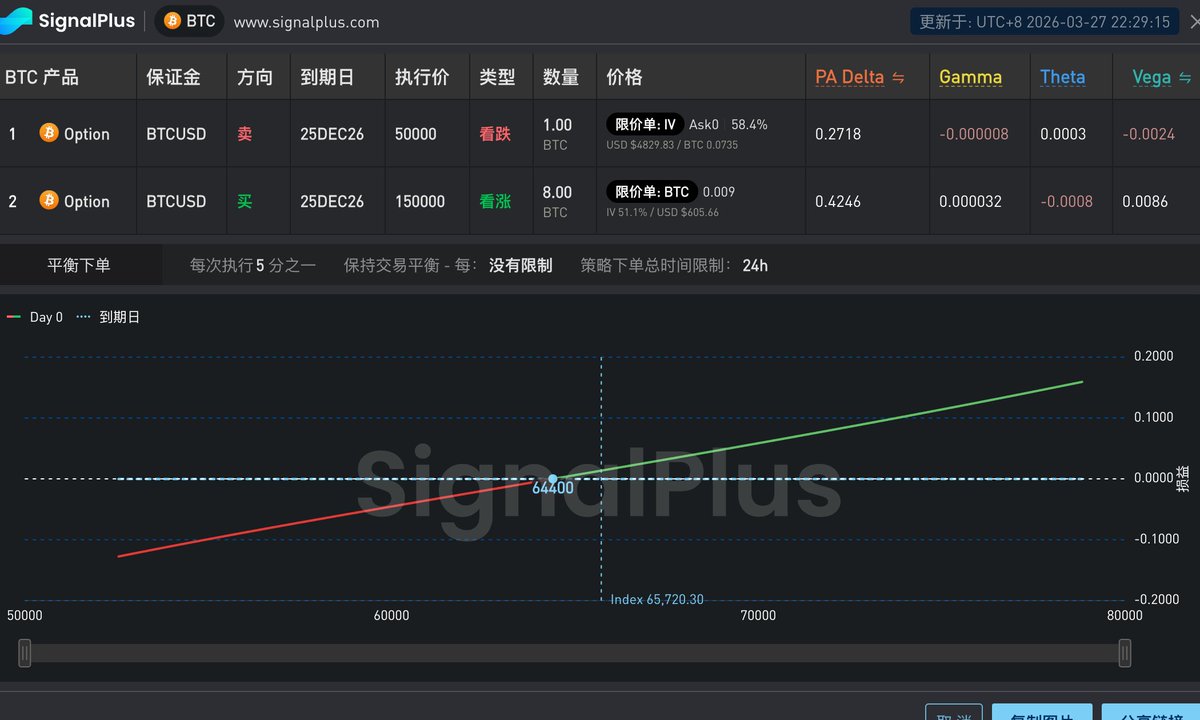Click the Theta column header
The height and width of the screenshot is (720, 1200).
coord(1062,77)
